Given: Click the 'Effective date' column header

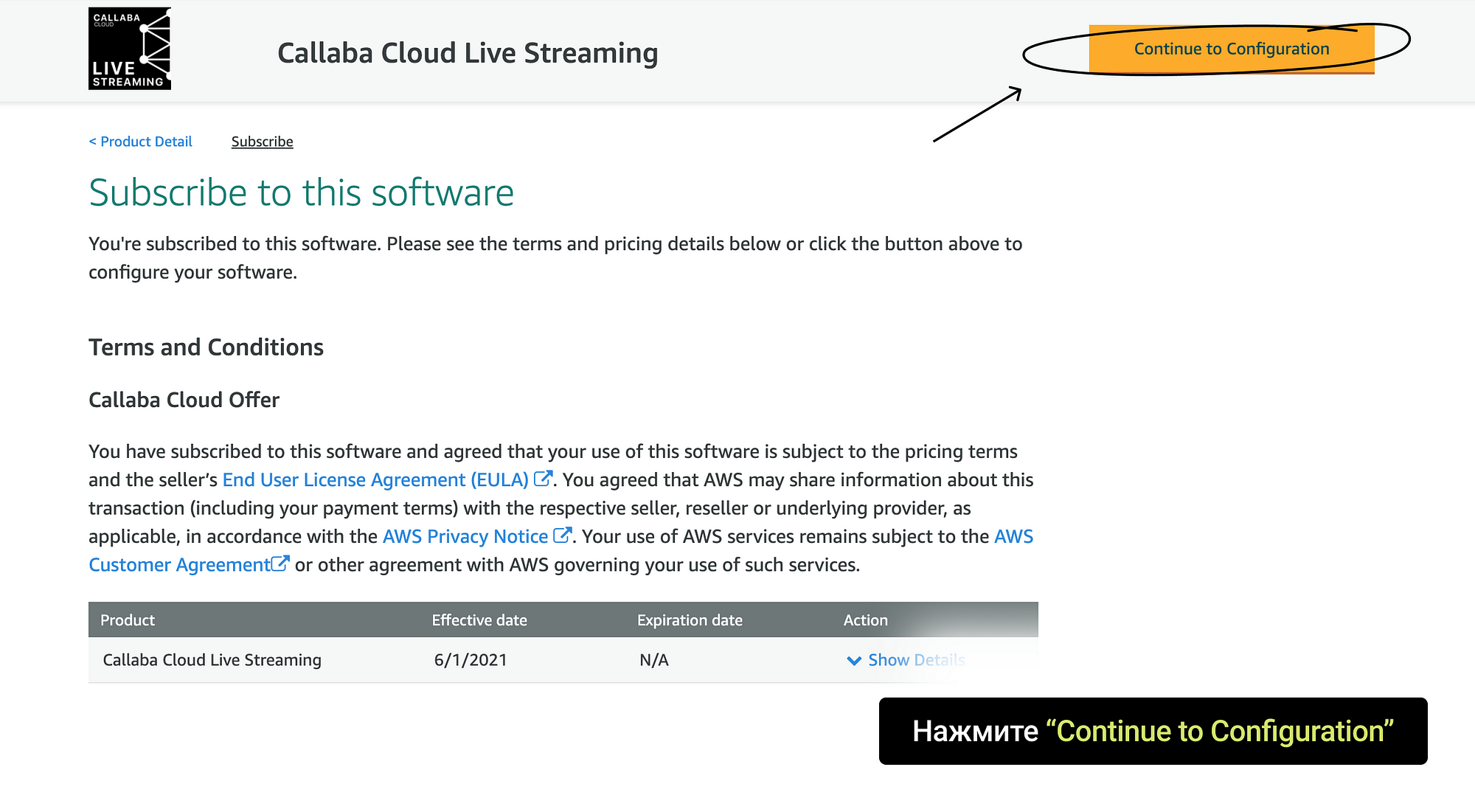Looking at the screenshot, I should (x=479, y=620).
